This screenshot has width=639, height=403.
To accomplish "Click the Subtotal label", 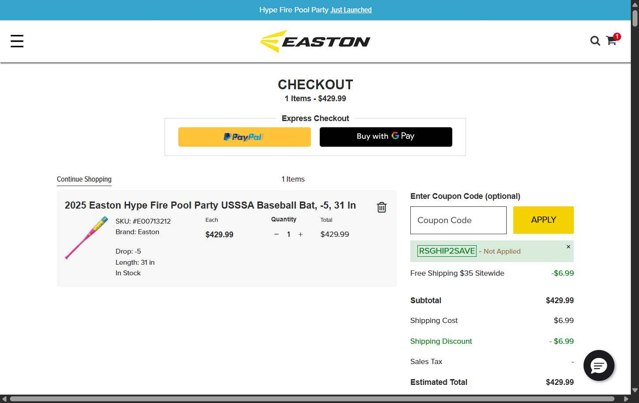I will pos(425,300).
